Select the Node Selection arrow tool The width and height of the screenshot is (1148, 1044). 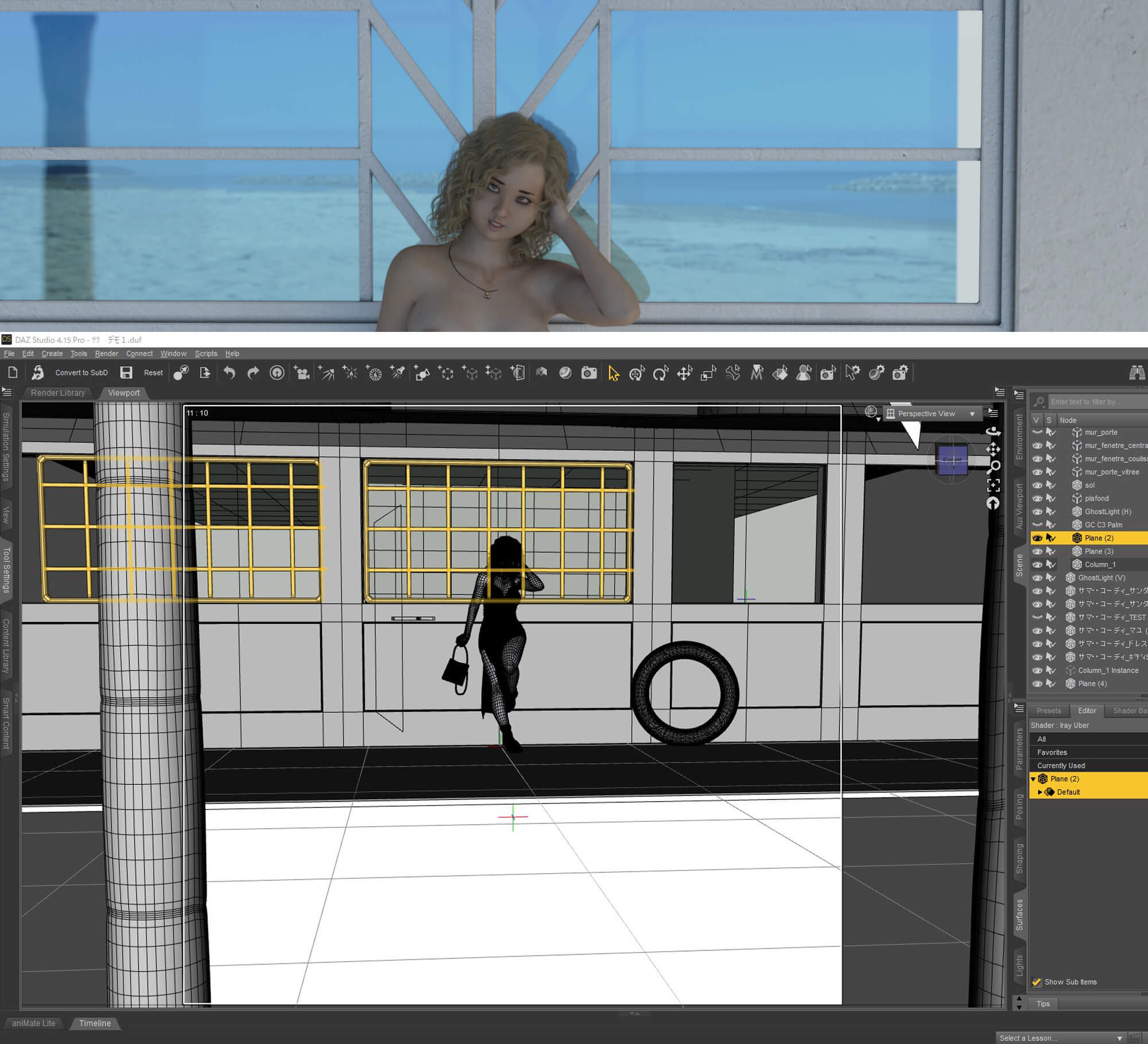[x=614, y=373]
